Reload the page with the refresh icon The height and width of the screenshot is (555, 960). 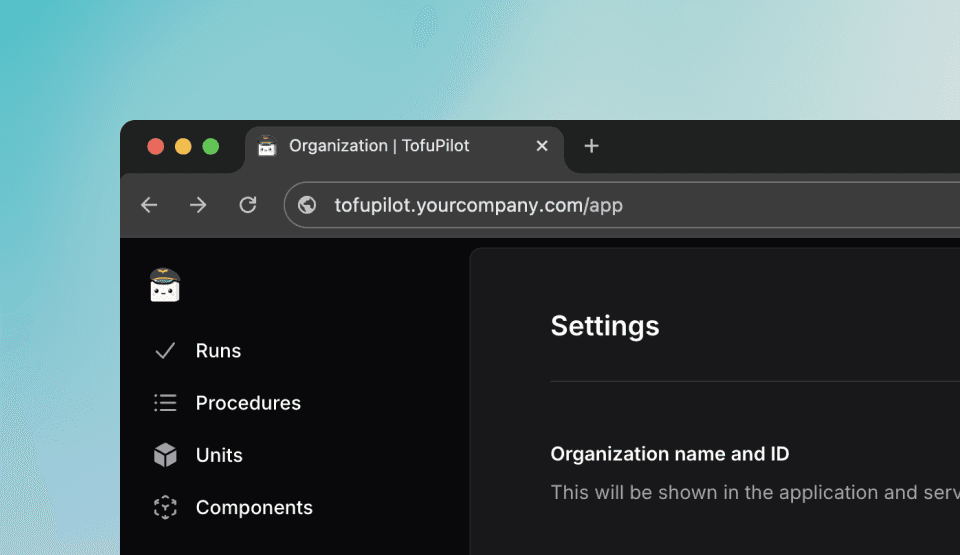(x=247, y=205)
